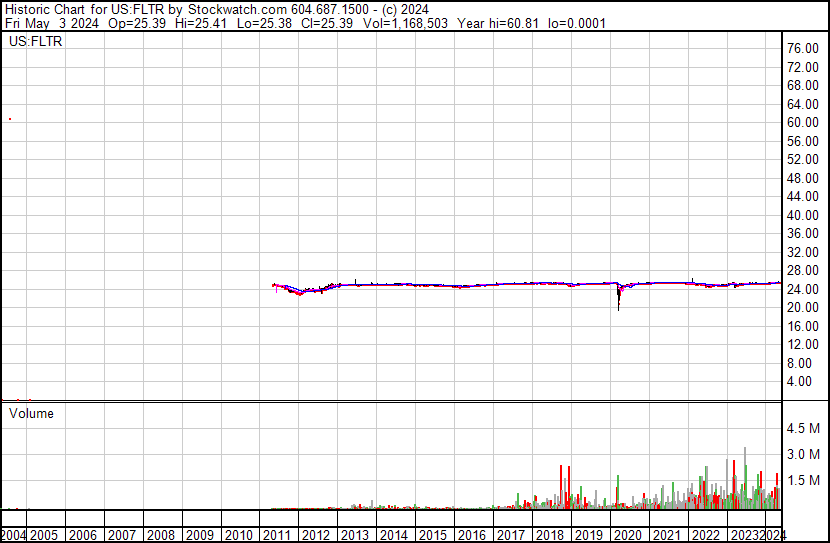830x543 pixels.
Task: Click the 2012 year label
Action: (x=316, y=535)
